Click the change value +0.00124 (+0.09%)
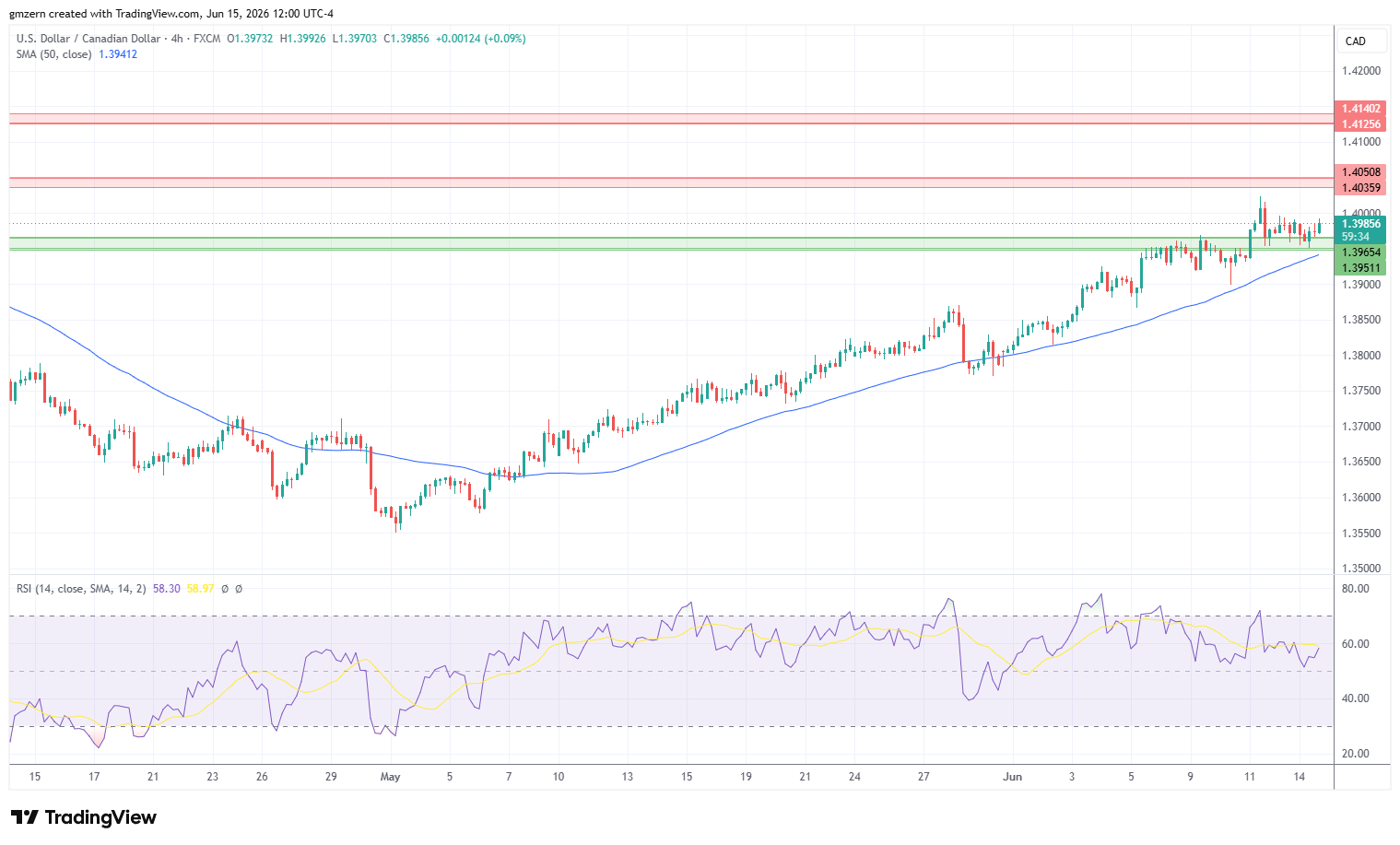Viewport: 1400px width, 845px height. (481, 39)
